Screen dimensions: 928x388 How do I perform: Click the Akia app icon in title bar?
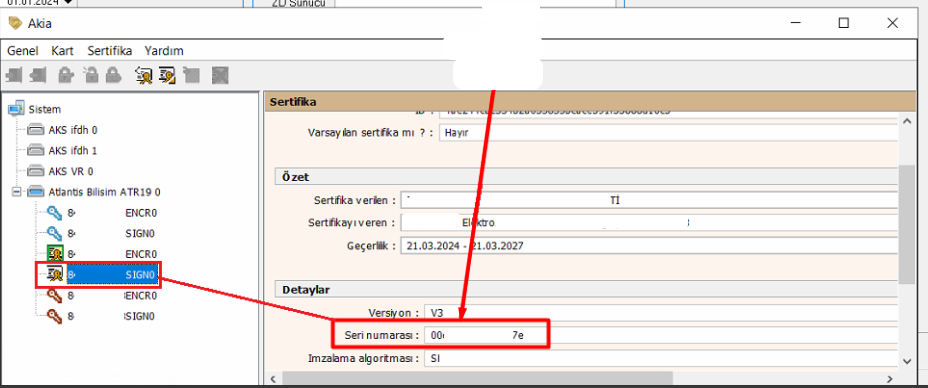point(15,24)
